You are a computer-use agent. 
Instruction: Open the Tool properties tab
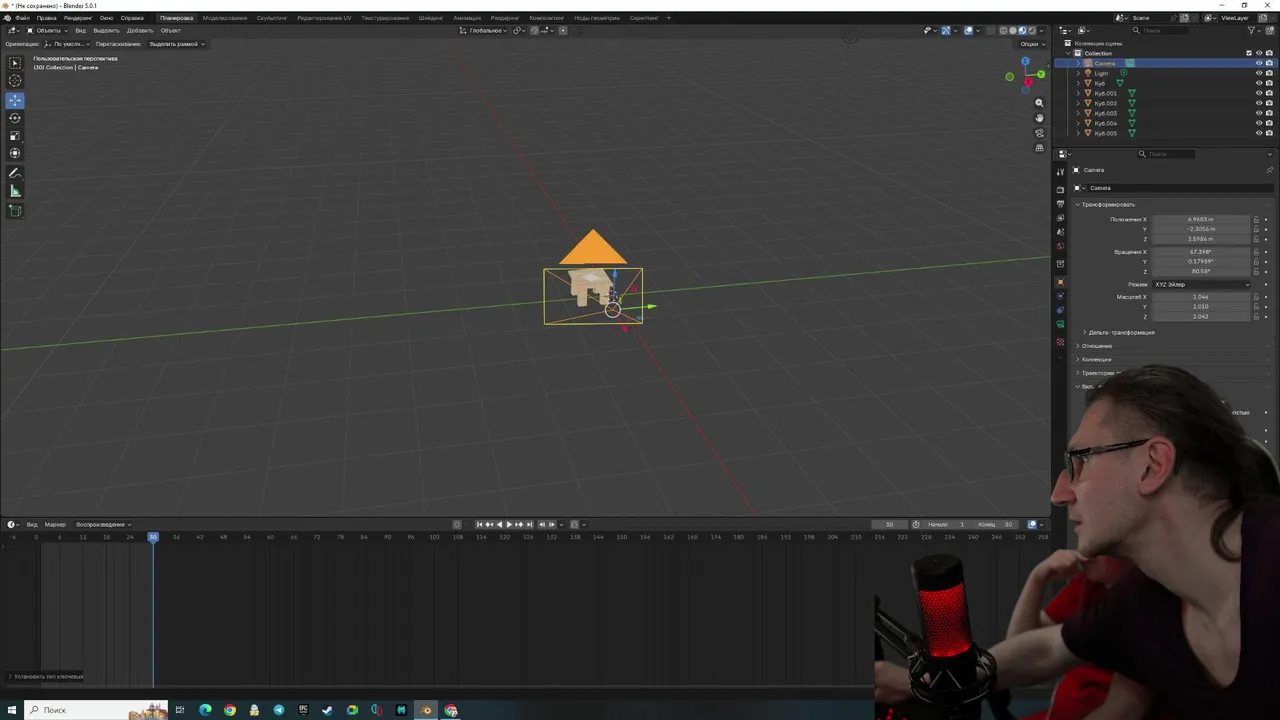coord(1061,172)
